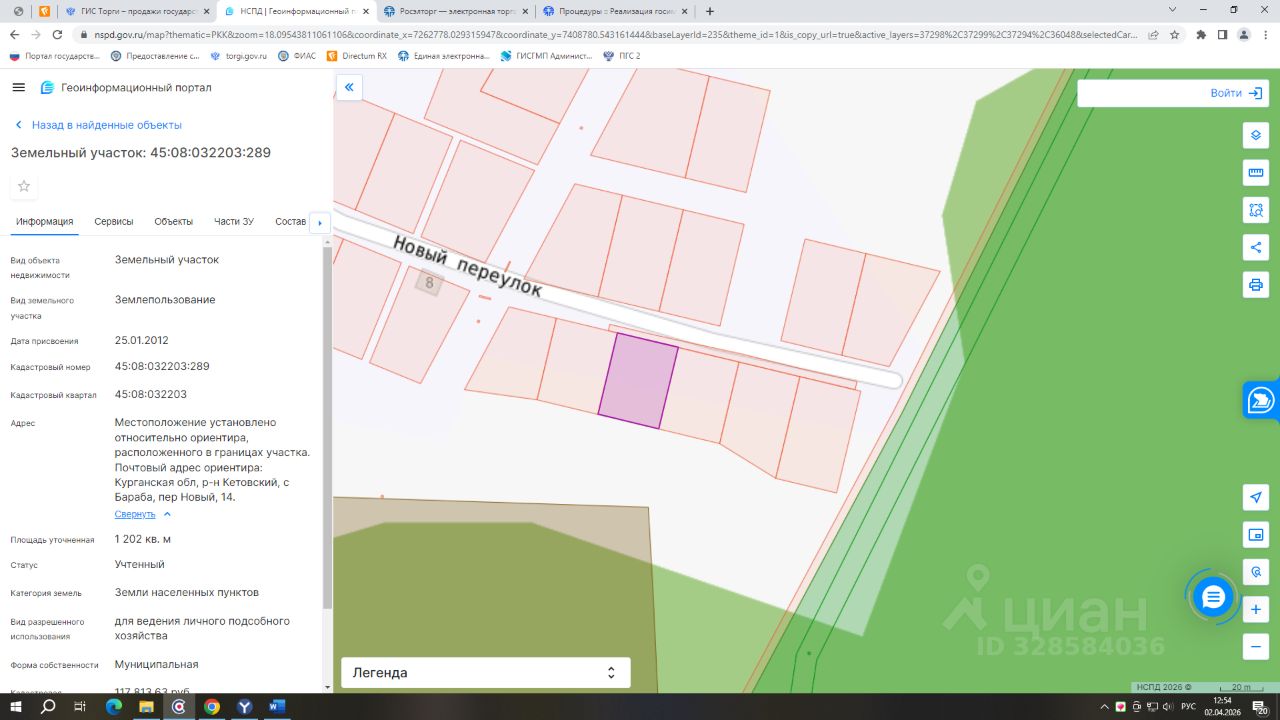Select cadastral number 45:08:032203:289 value
The height and width of the screenshot is (720, 1280).
click(x=162, y=366)
